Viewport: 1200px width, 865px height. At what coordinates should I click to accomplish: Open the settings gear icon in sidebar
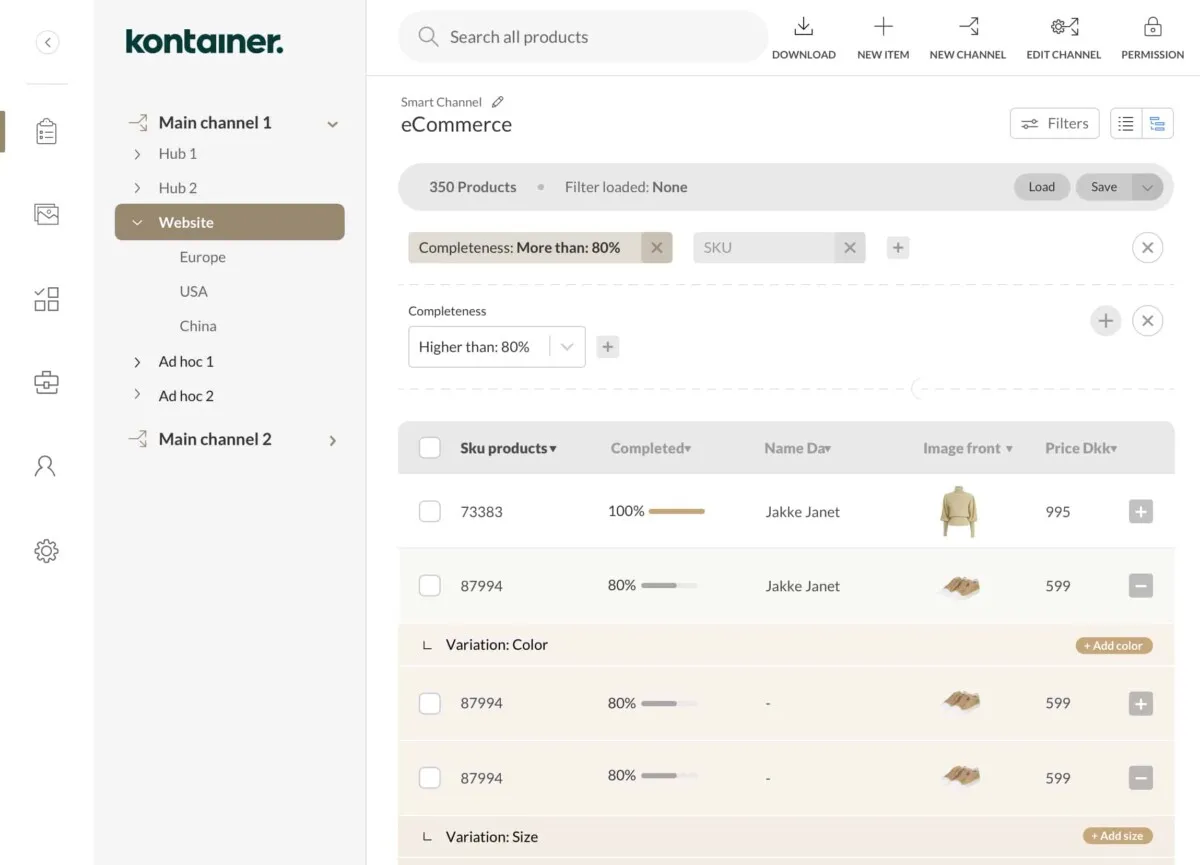click(x=46, y=551)
